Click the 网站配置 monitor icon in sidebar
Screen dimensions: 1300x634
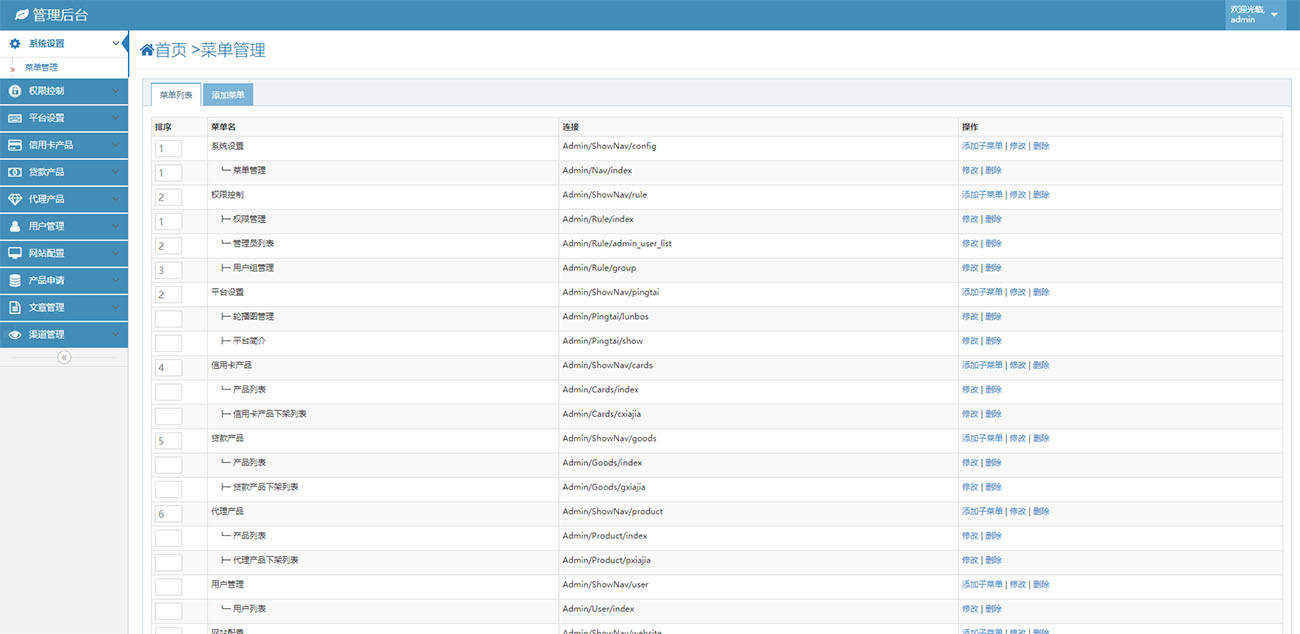(15, 253)
